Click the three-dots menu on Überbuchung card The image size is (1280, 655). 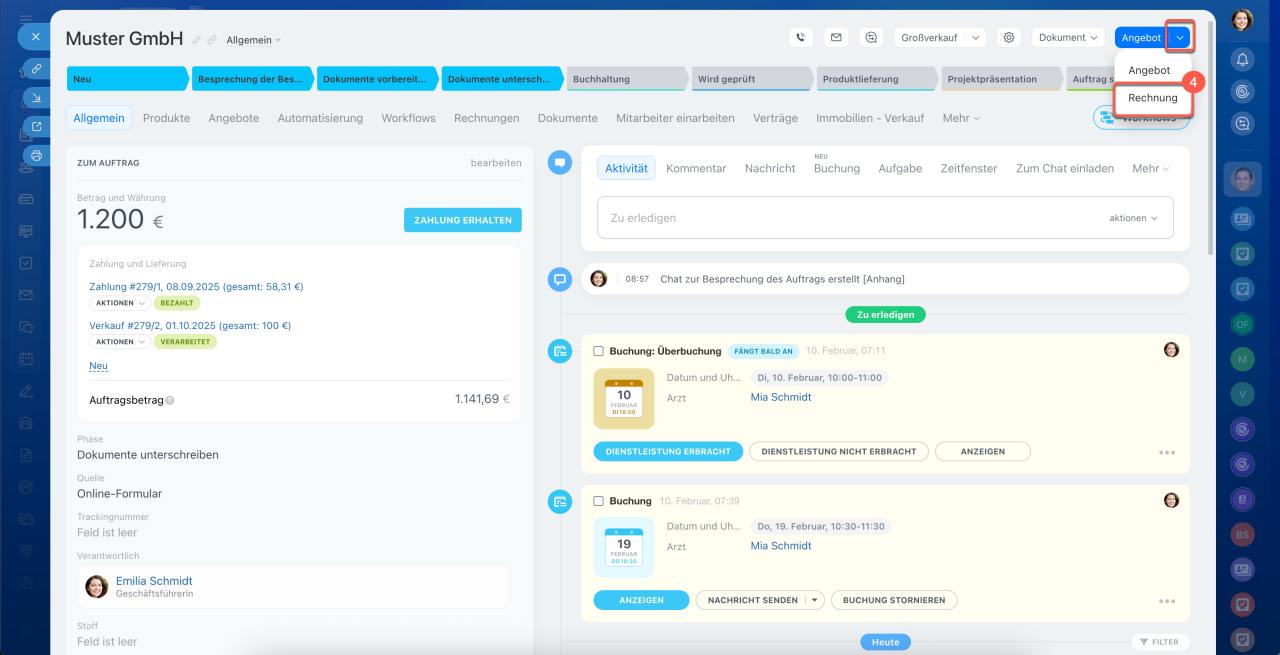pyautogui.click(x=1166, y=452)
